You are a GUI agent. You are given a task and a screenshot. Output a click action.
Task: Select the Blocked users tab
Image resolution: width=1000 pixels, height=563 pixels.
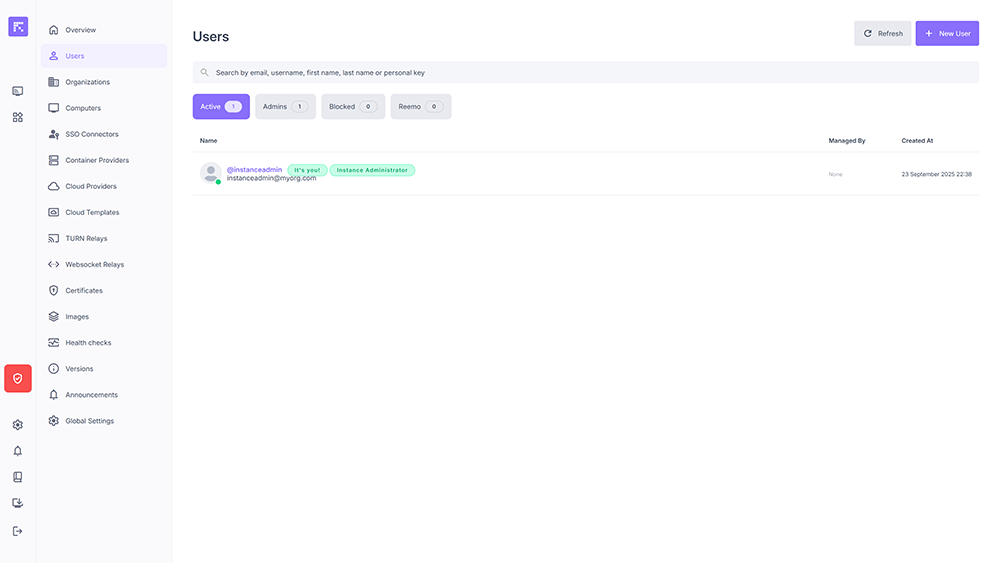pos(353,107)
